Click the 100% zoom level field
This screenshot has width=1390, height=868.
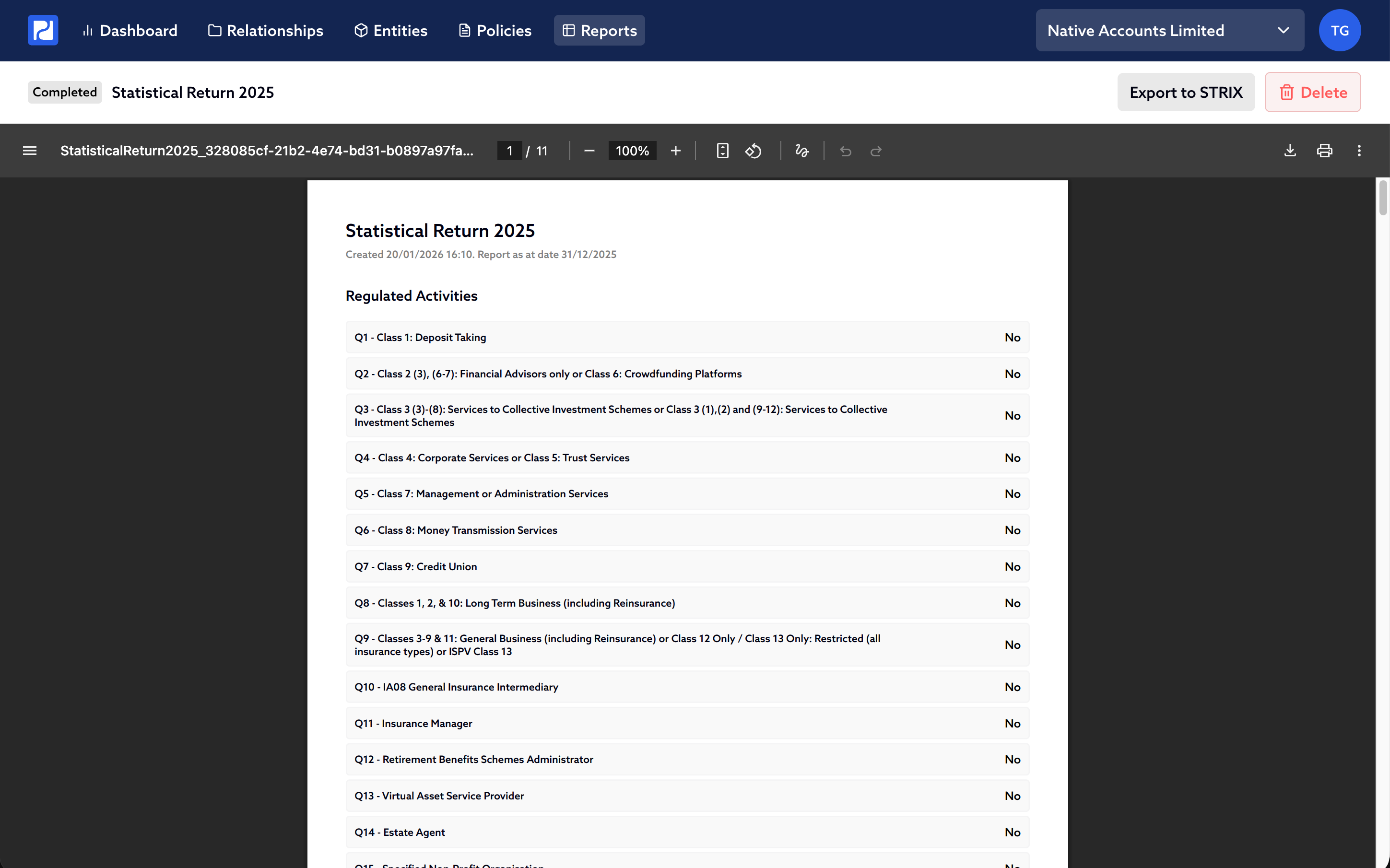coord(632,151)
